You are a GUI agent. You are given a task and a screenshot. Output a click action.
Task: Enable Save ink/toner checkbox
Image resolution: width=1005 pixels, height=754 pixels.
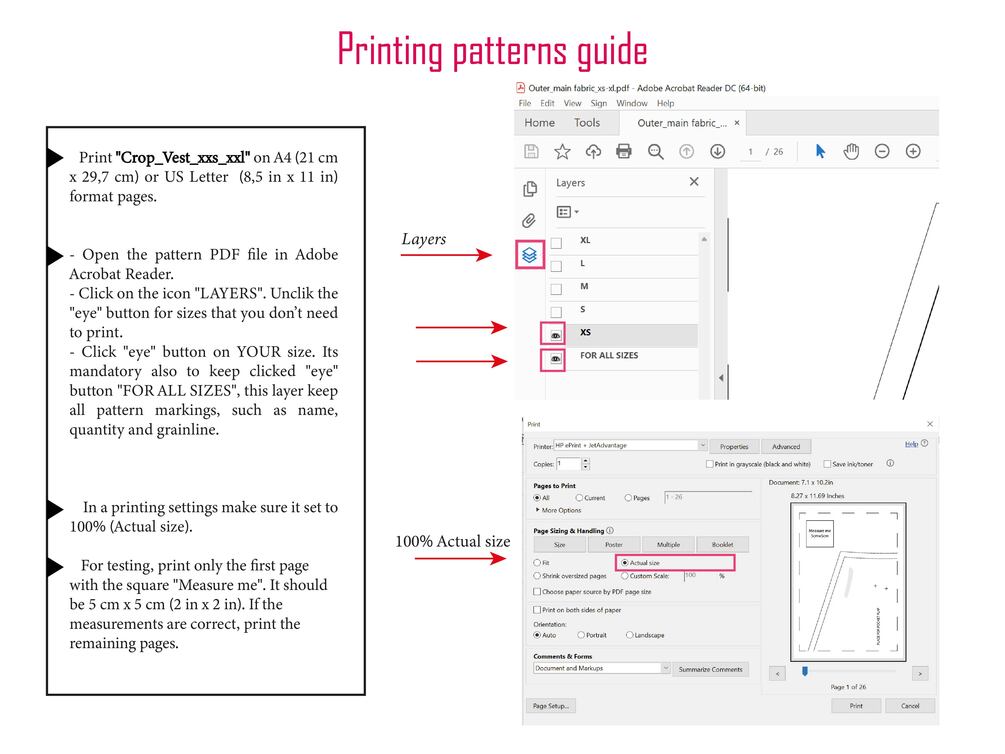click(827, 464)
